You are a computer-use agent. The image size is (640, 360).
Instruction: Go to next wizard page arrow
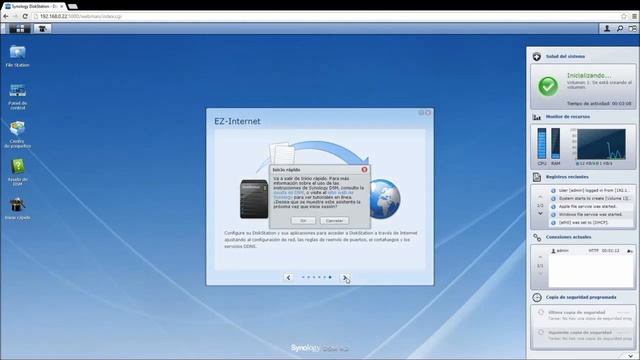[345, 277]
